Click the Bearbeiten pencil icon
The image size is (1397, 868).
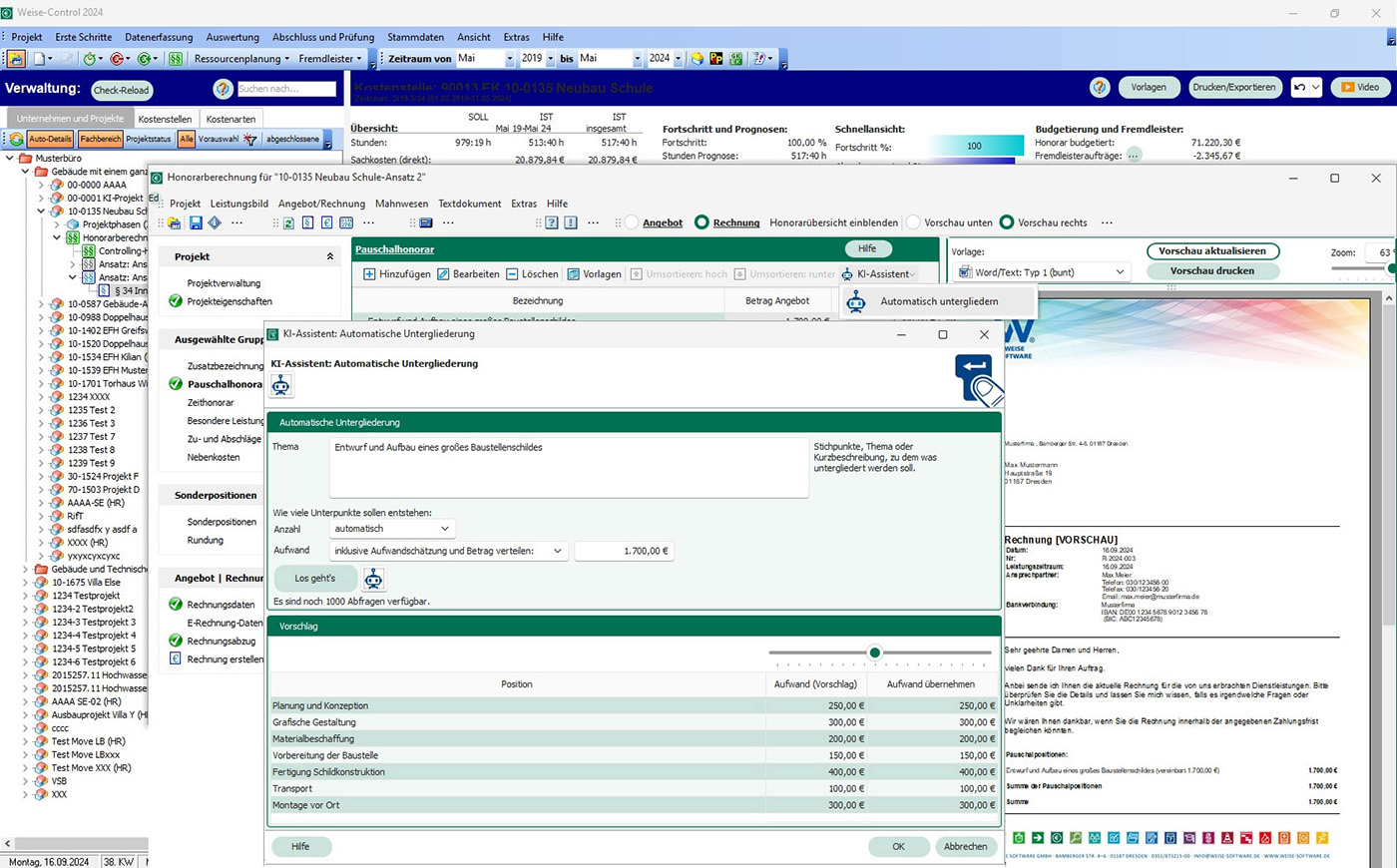[443, 274]
